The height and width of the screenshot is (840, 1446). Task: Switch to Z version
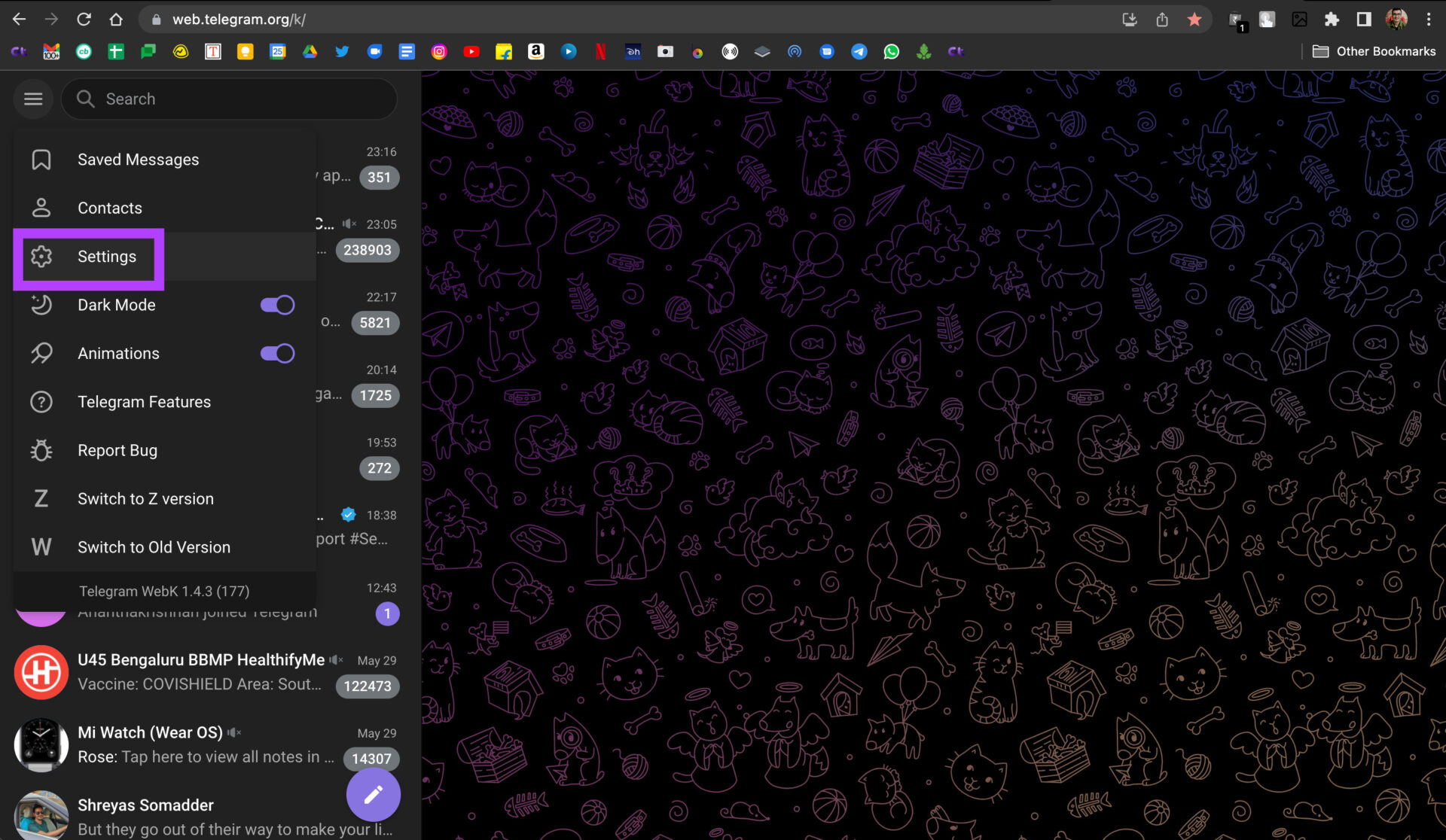coord(145,498)
